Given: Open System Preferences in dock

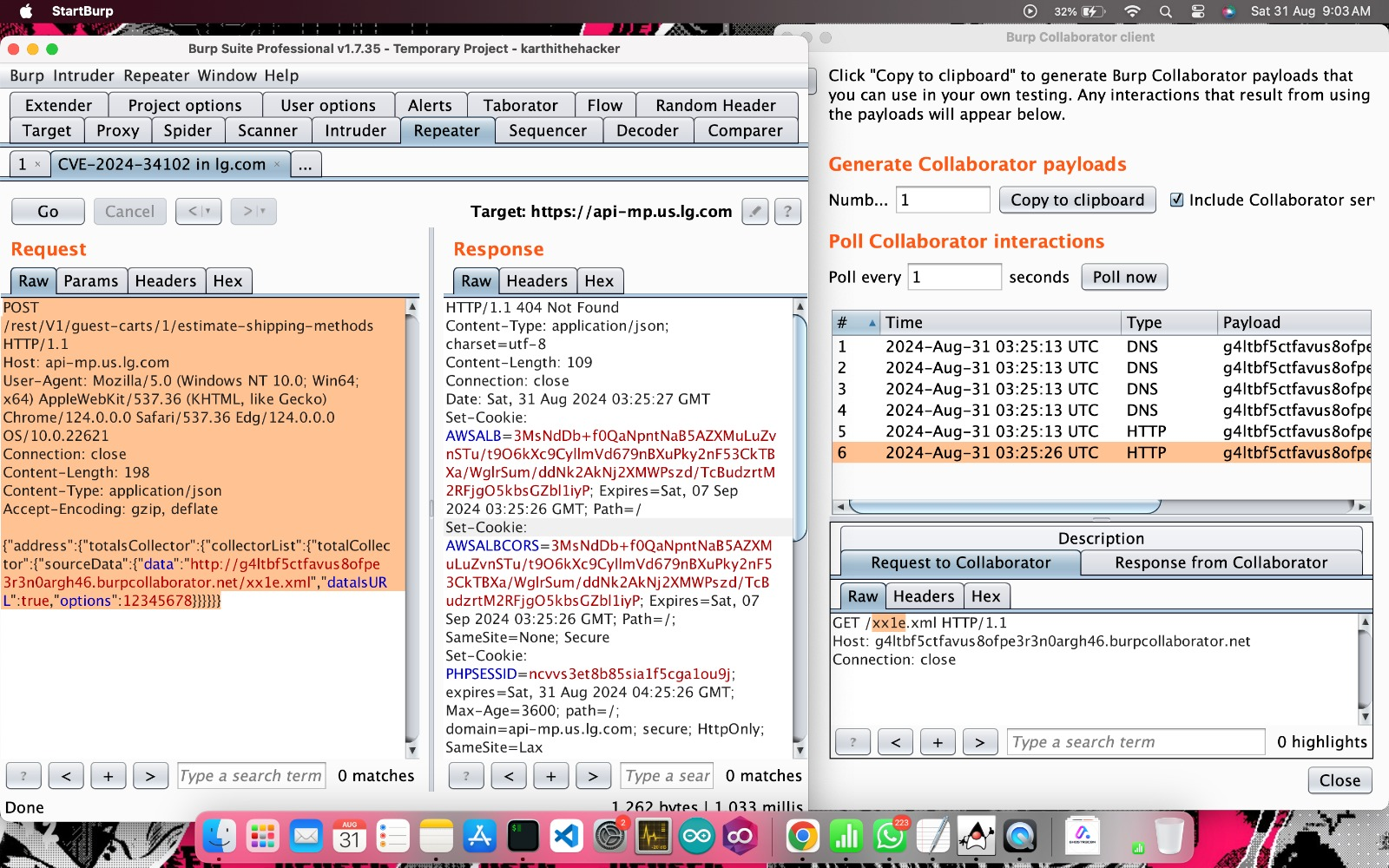Looking at the screenshot, I should pyautogui.click(x=610, y=837).
